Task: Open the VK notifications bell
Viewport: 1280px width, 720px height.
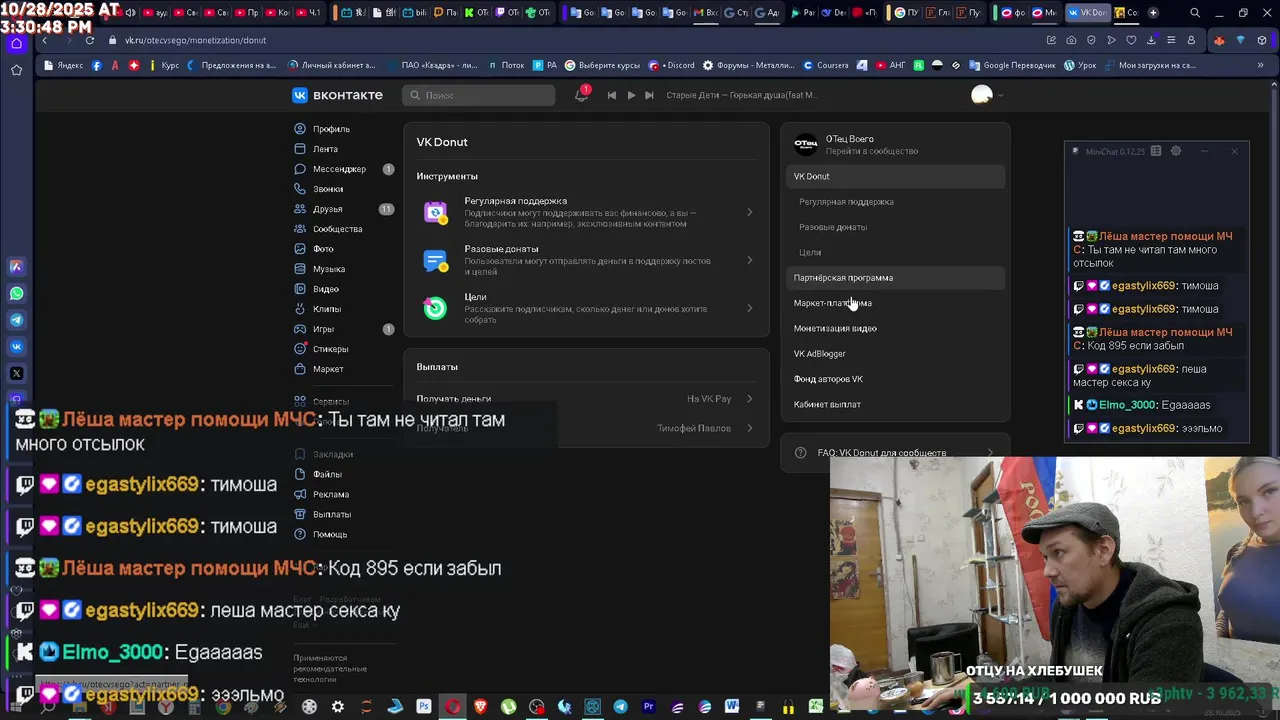Action: tap(581, 95)
